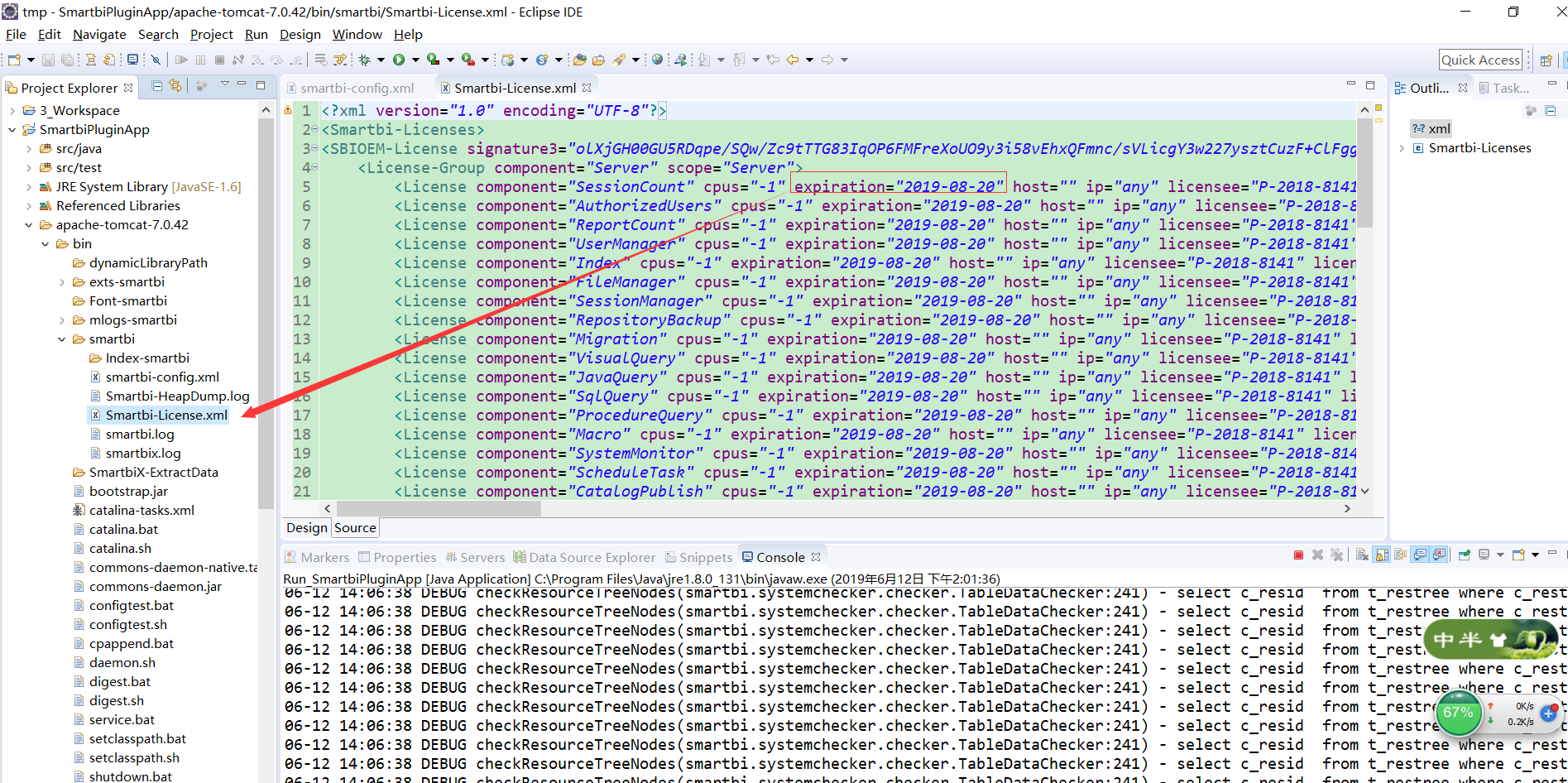
Task: Click the Back navigation arrow
Action: click(x=793, y=60)
